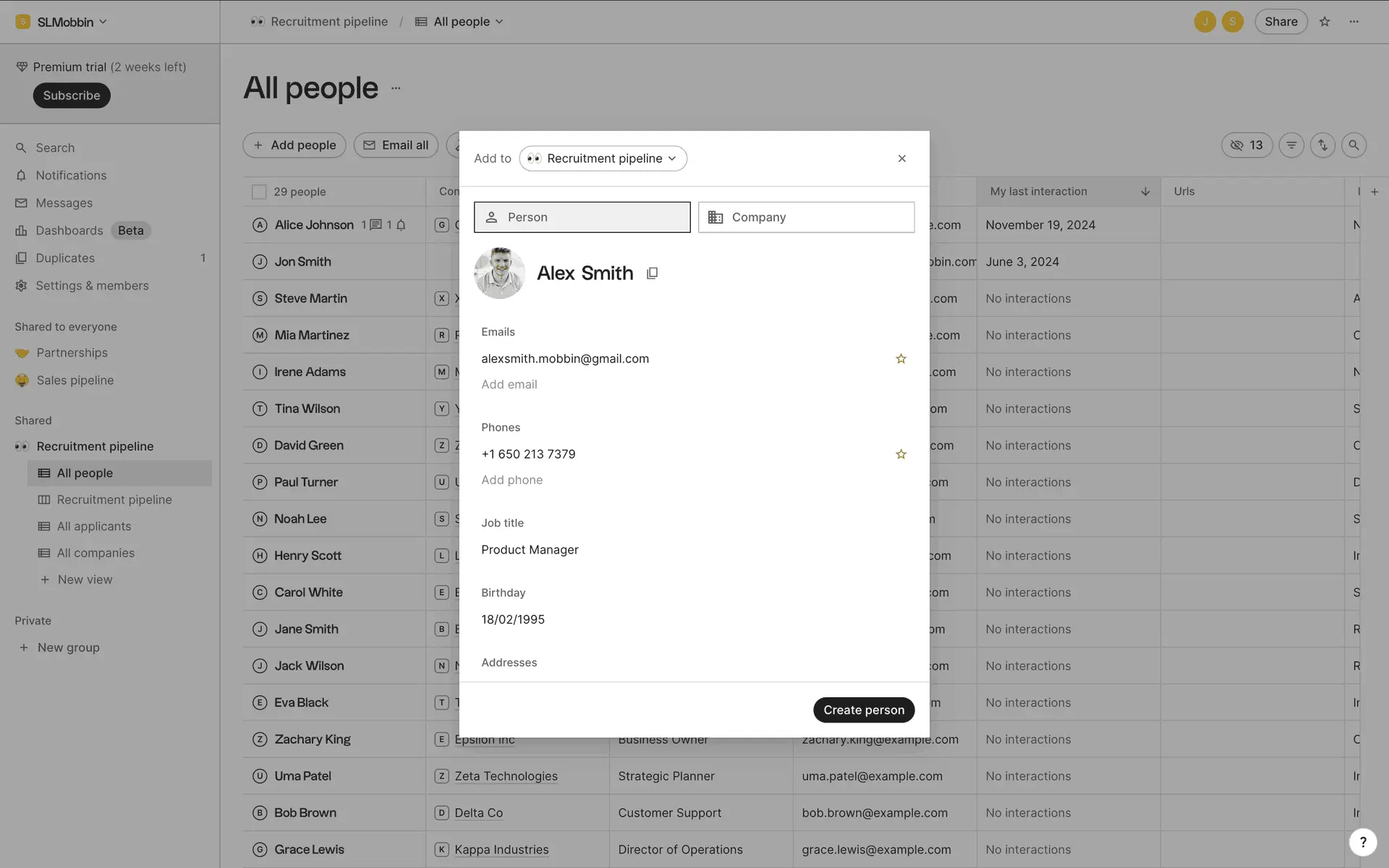This screenshot has height=868, width=1389.
Task: Close the add person dialog
Action: point(901,158)
